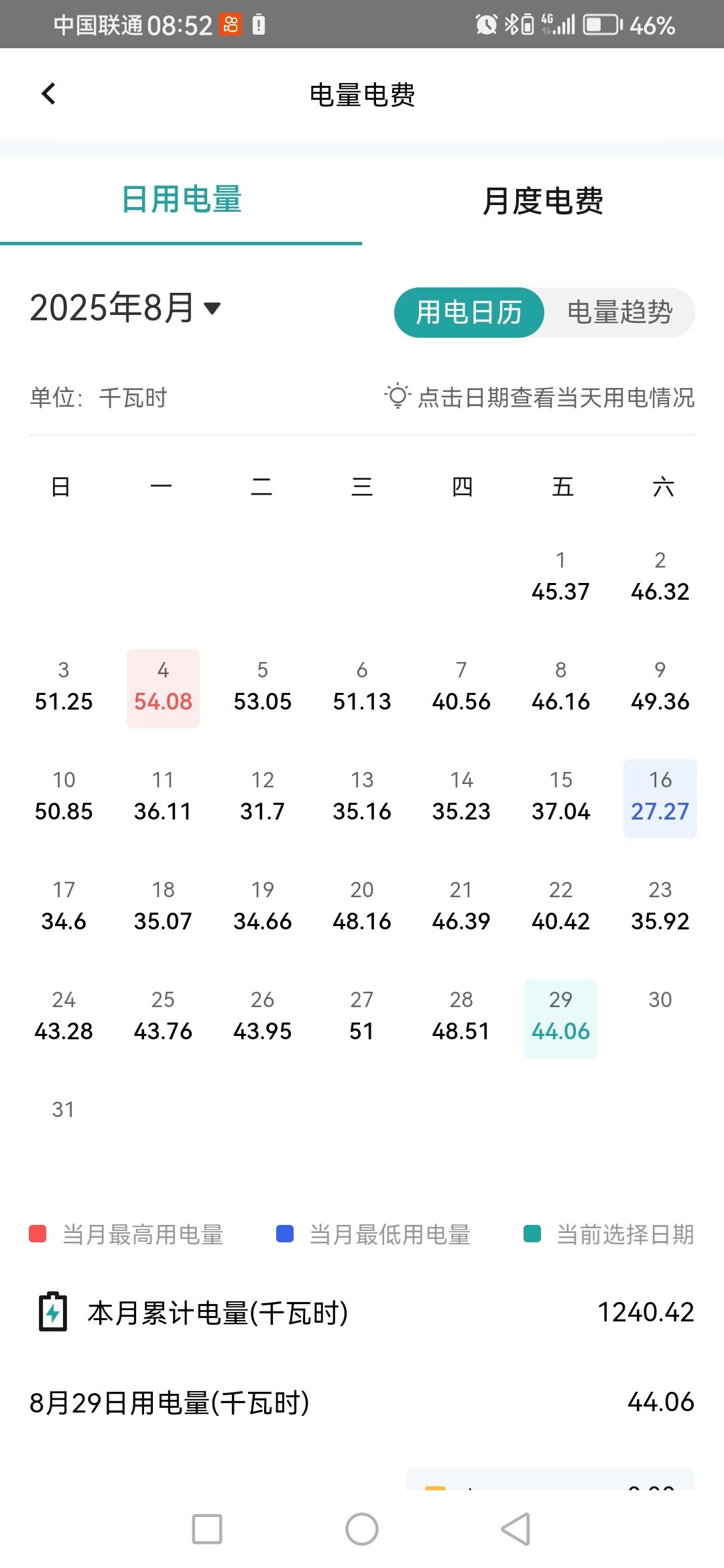Switch to 用电日历 calendar view

pyautogui.click(x=469, y=312)
